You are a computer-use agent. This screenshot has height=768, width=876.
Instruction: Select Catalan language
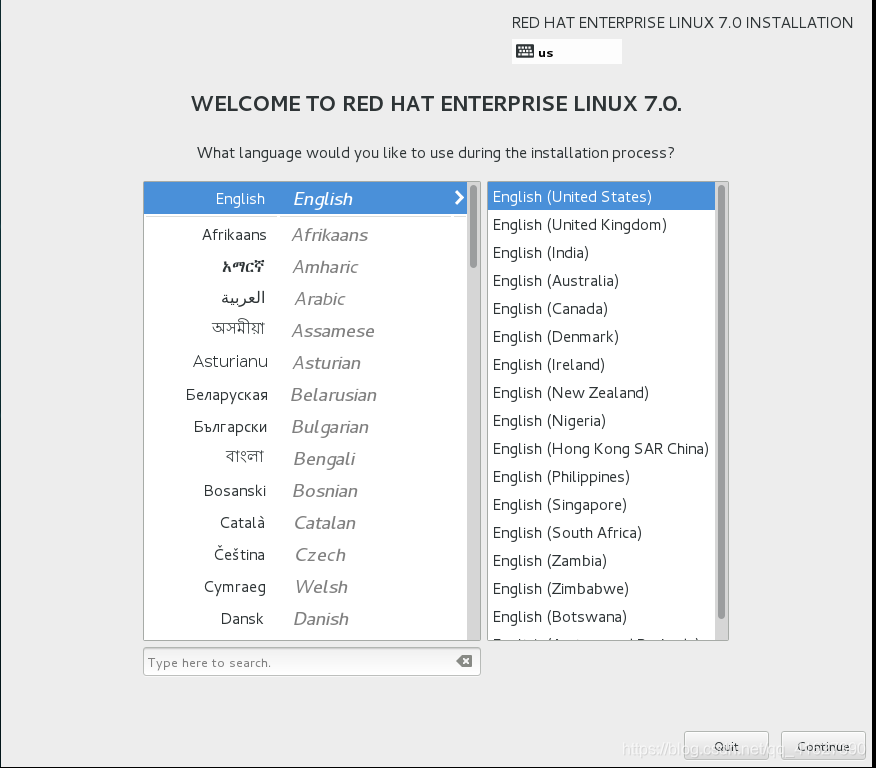[305, 523]
